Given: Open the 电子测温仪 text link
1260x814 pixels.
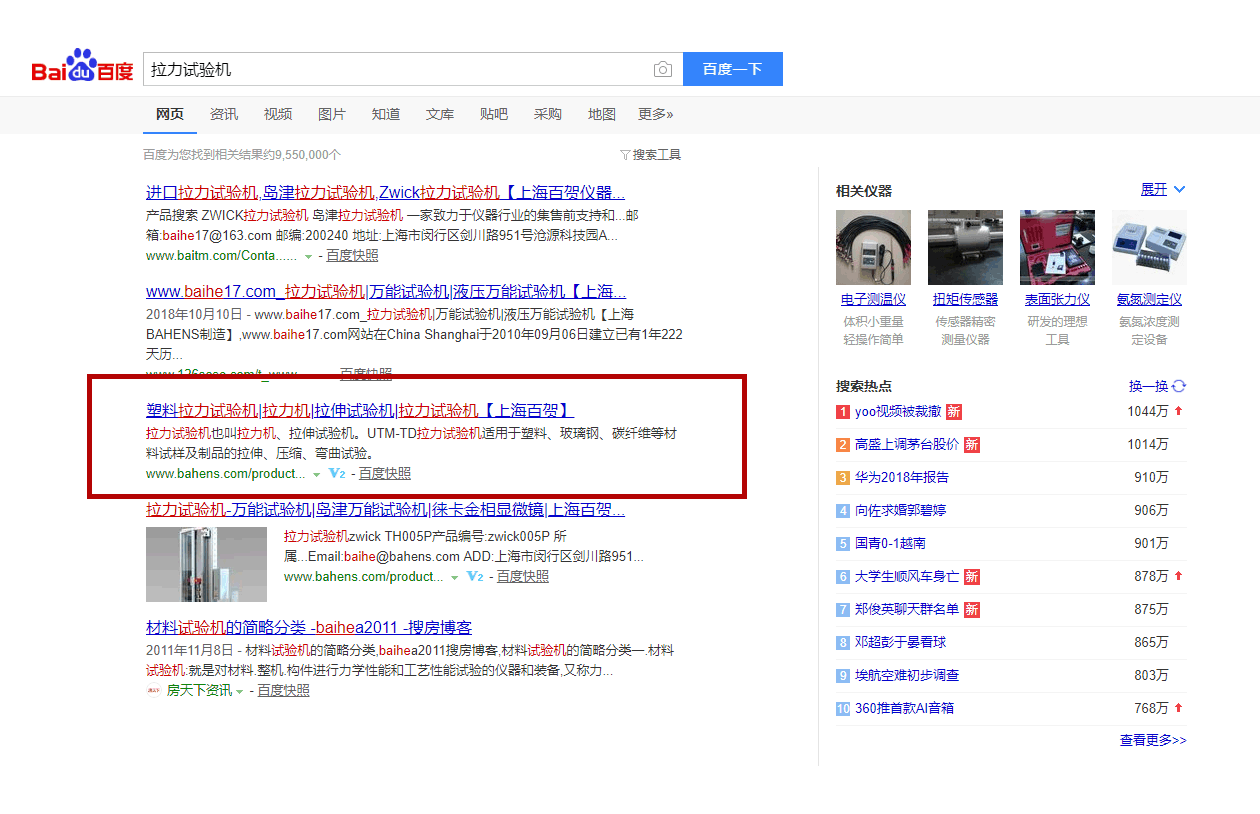Looking at the screenshot, I should click(873, 299).
